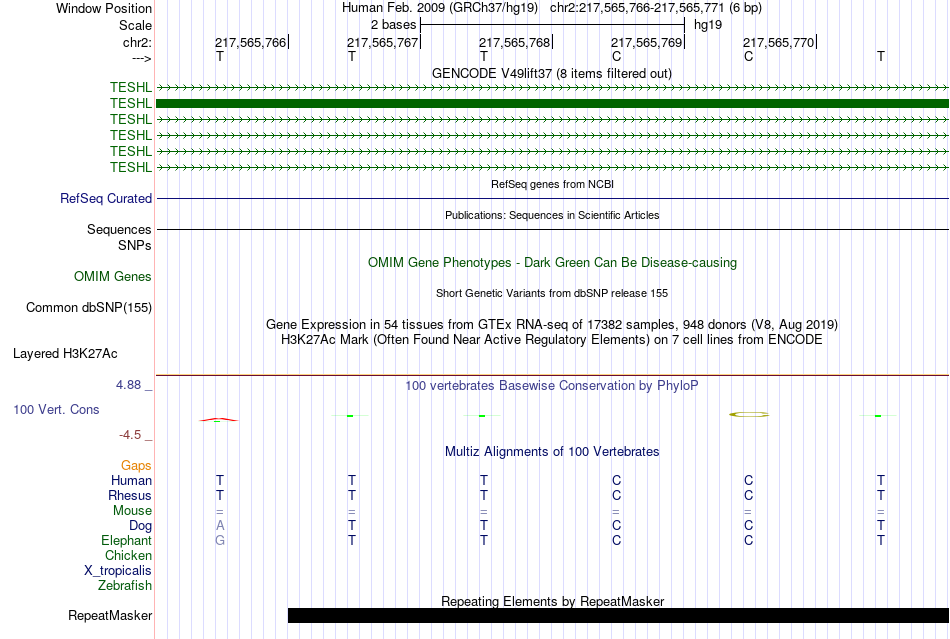Click the 'A' base in the Dog row
This screenshot has height=639, width=950.
click(x=220, y=525)
